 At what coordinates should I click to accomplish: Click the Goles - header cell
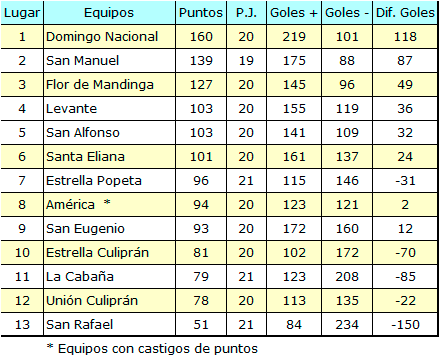coord(347,13)
